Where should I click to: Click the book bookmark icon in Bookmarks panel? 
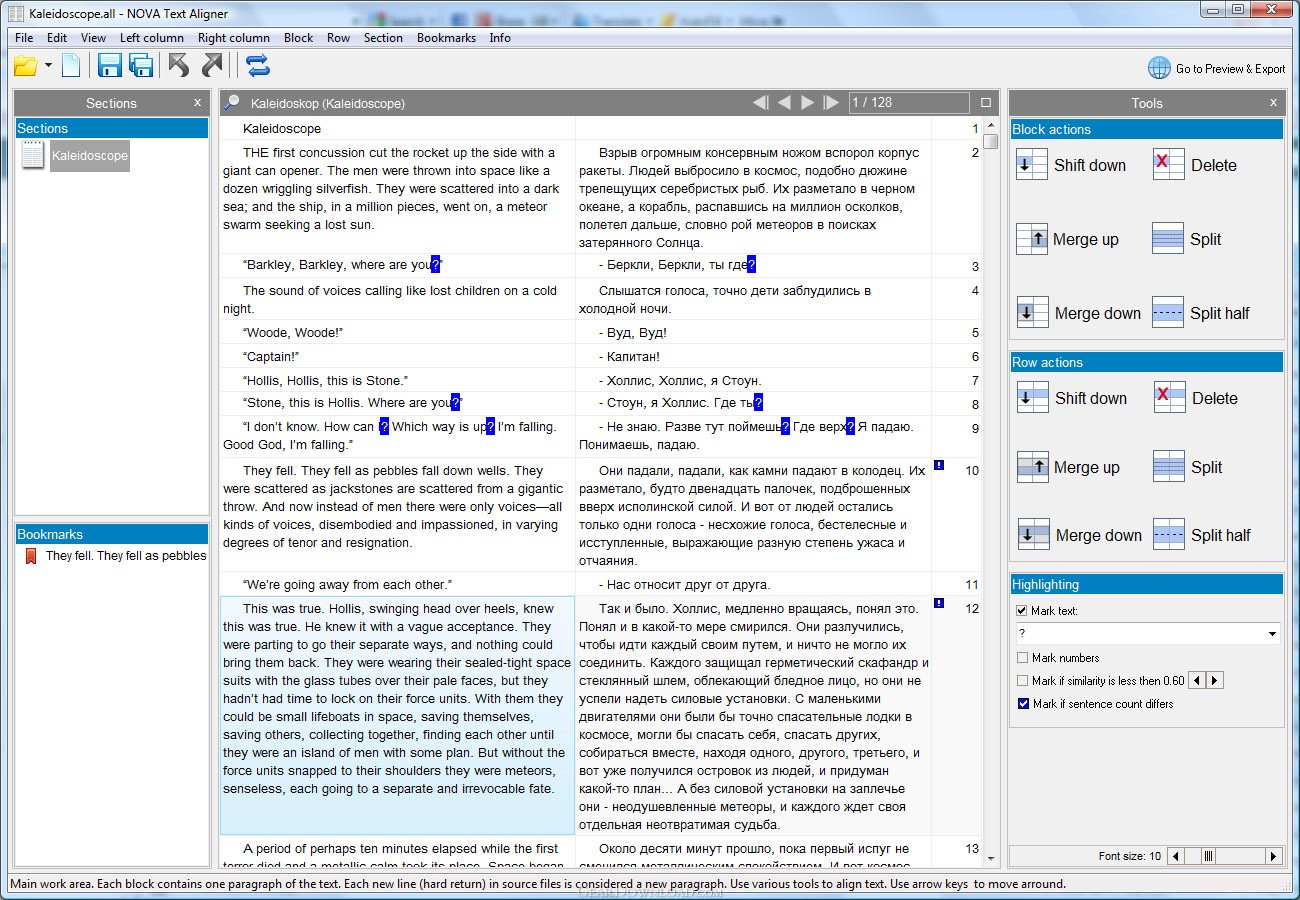pyautogui.click(x=31, y=556)
